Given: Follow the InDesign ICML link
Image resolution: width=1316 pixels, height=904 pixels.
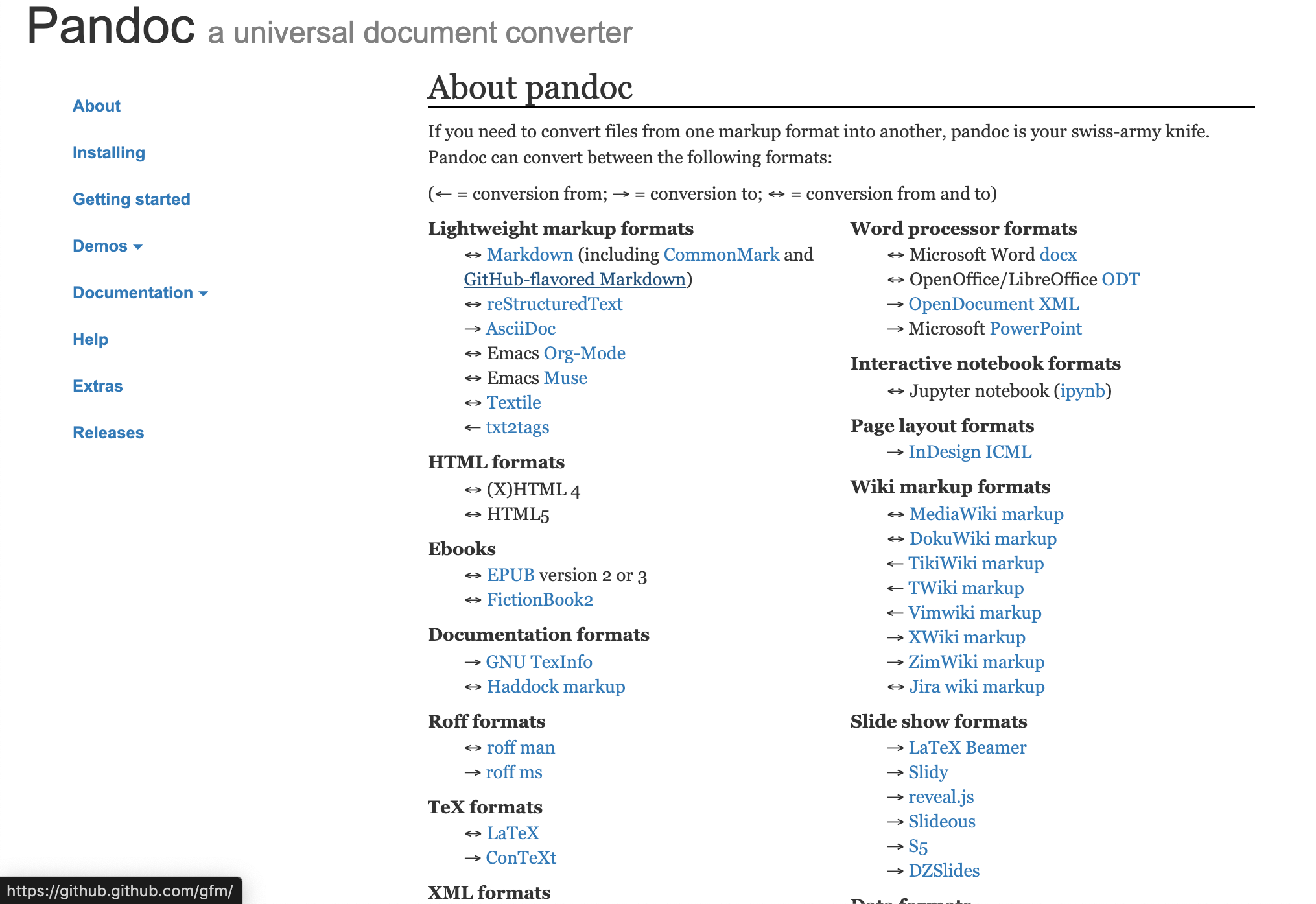Looking at the screenshot, I should click(970, 452).
